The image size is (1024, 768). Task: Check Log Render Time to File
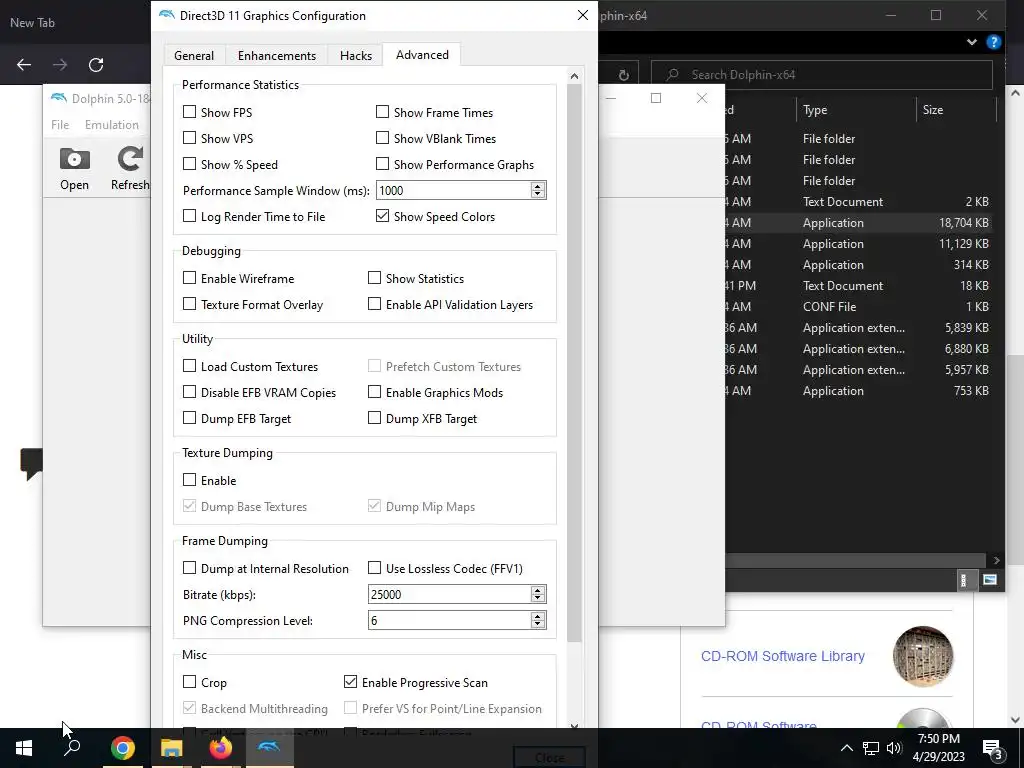click(189, 216)
